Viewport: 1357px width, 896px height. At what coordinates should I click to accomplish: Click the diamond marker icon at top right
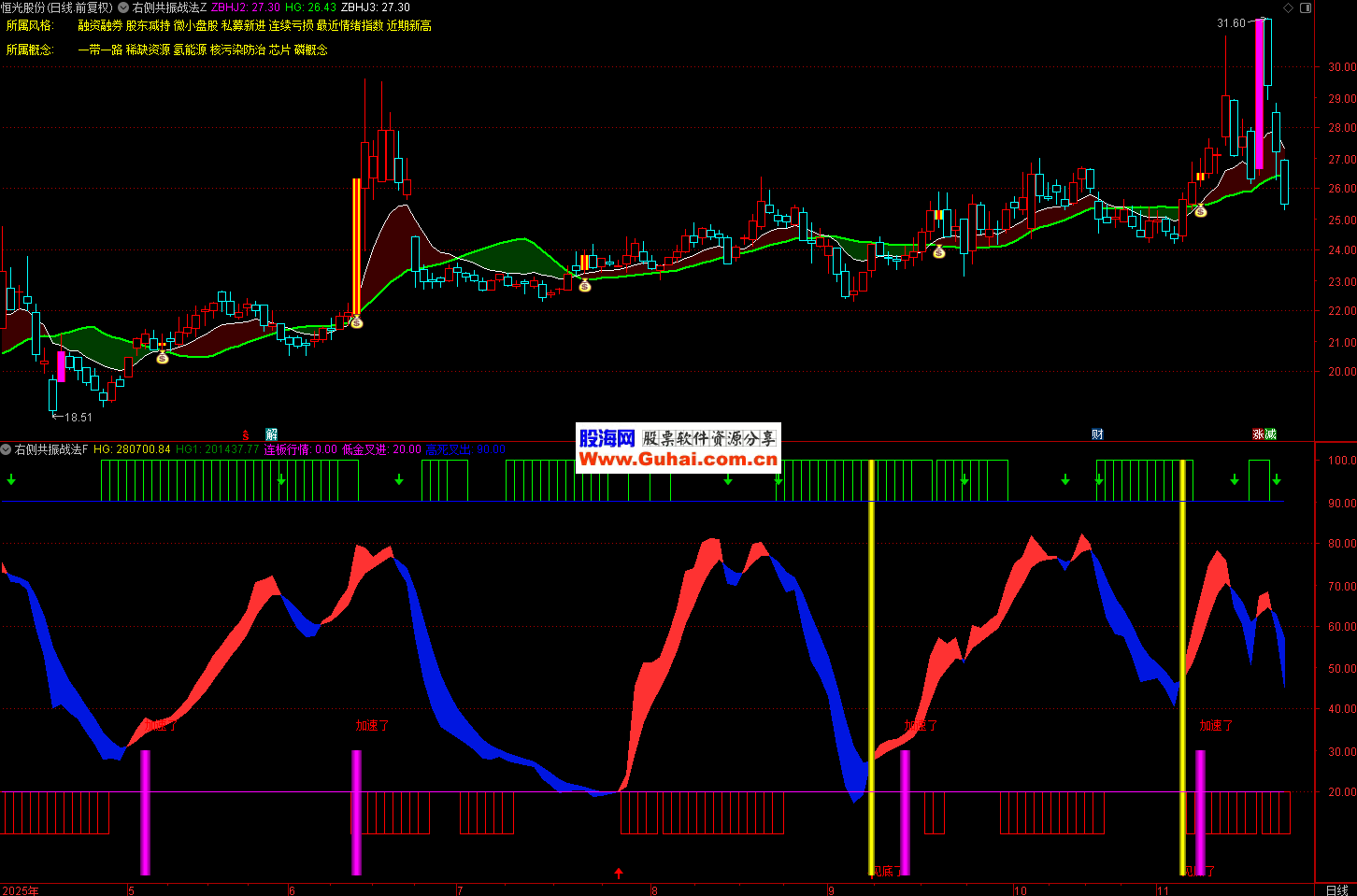point(1288,7)
